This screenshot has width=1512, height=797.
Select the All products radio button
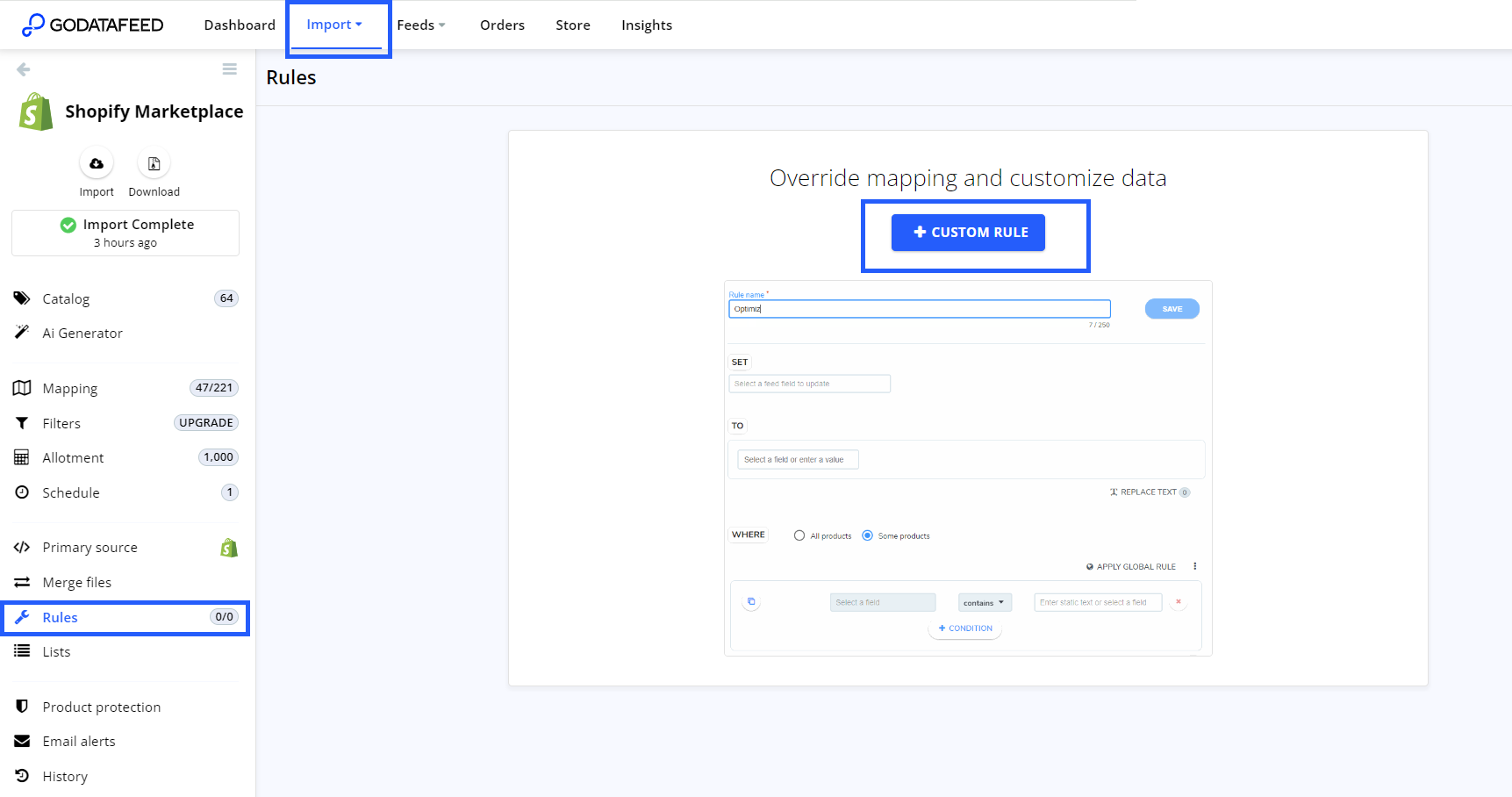(799, 535)
